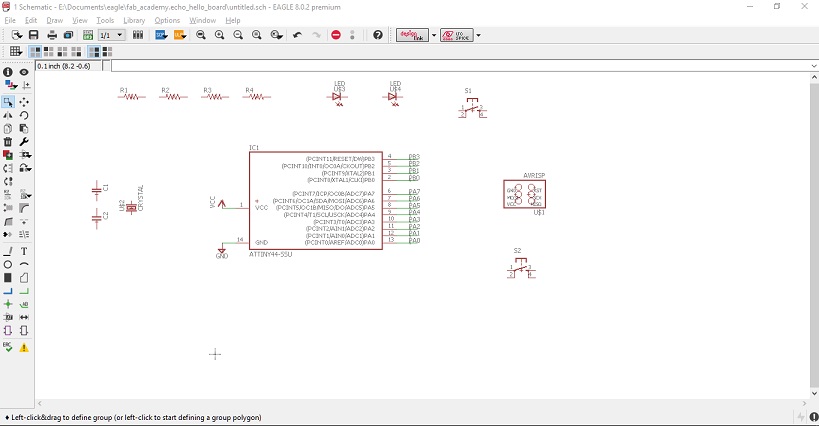Click the coordinate display field
819x426 pixels.
(x=69, y=66)
